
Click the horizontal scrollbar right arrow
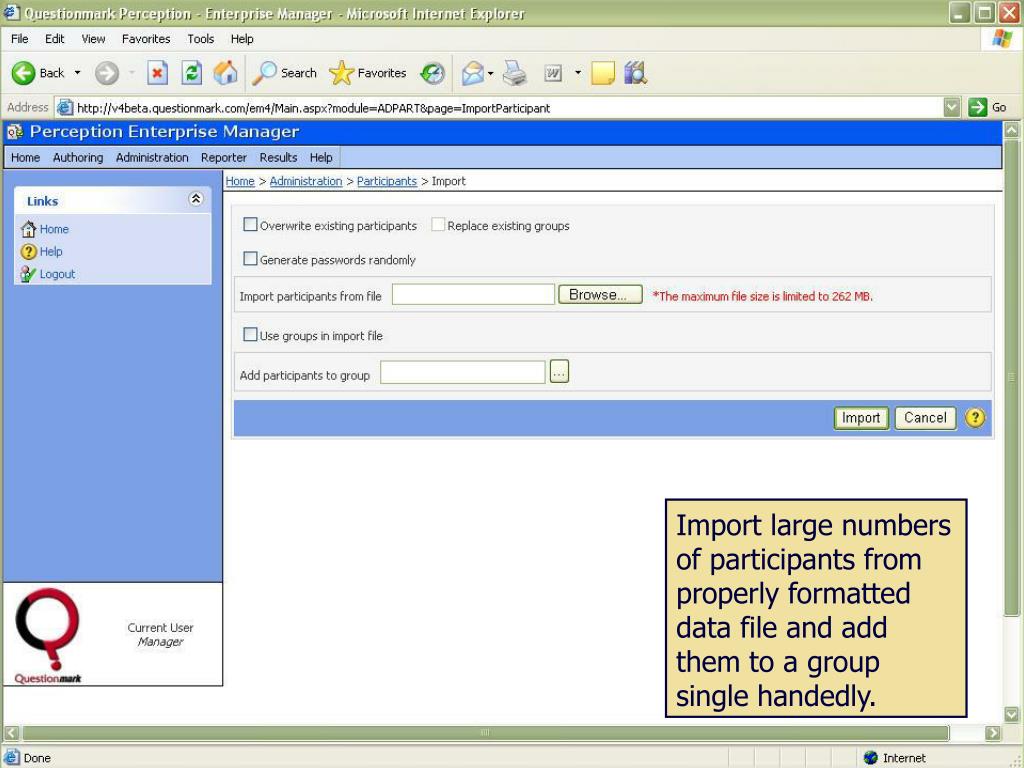click(993, 733)
